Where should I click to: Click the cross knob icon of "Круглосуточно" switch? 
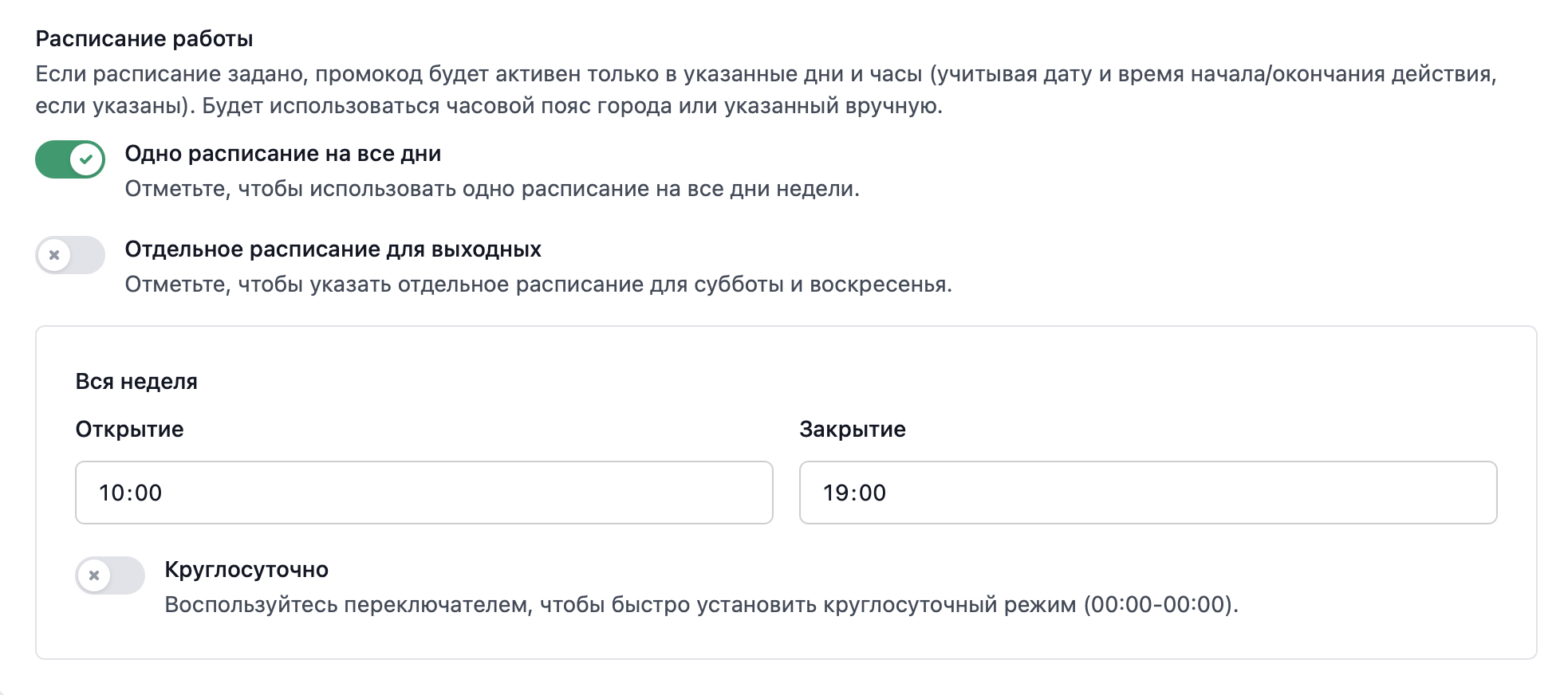tap(94, 575)
